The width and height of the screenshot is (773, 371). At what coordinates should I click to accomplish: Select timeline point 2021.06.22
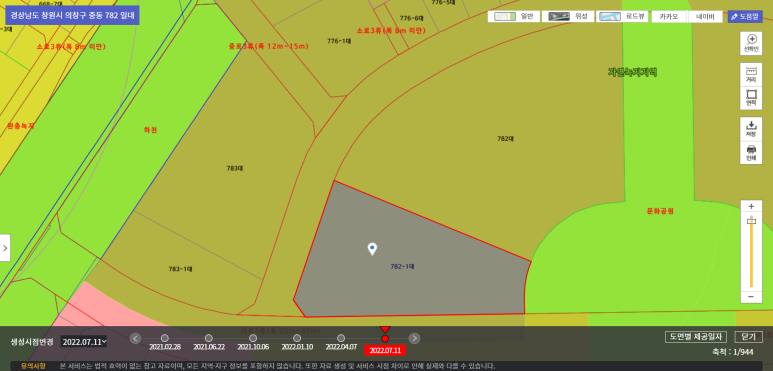click(x=209, y=338)
